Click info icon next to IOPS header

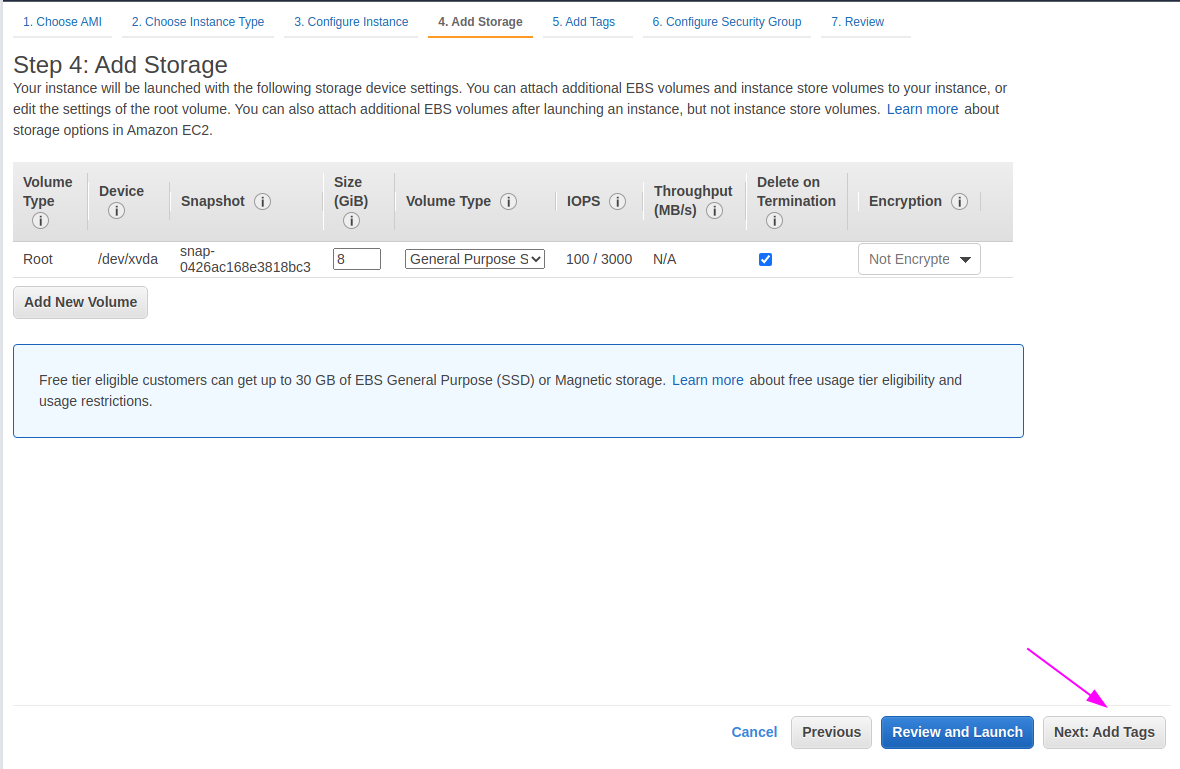(618, 201)
